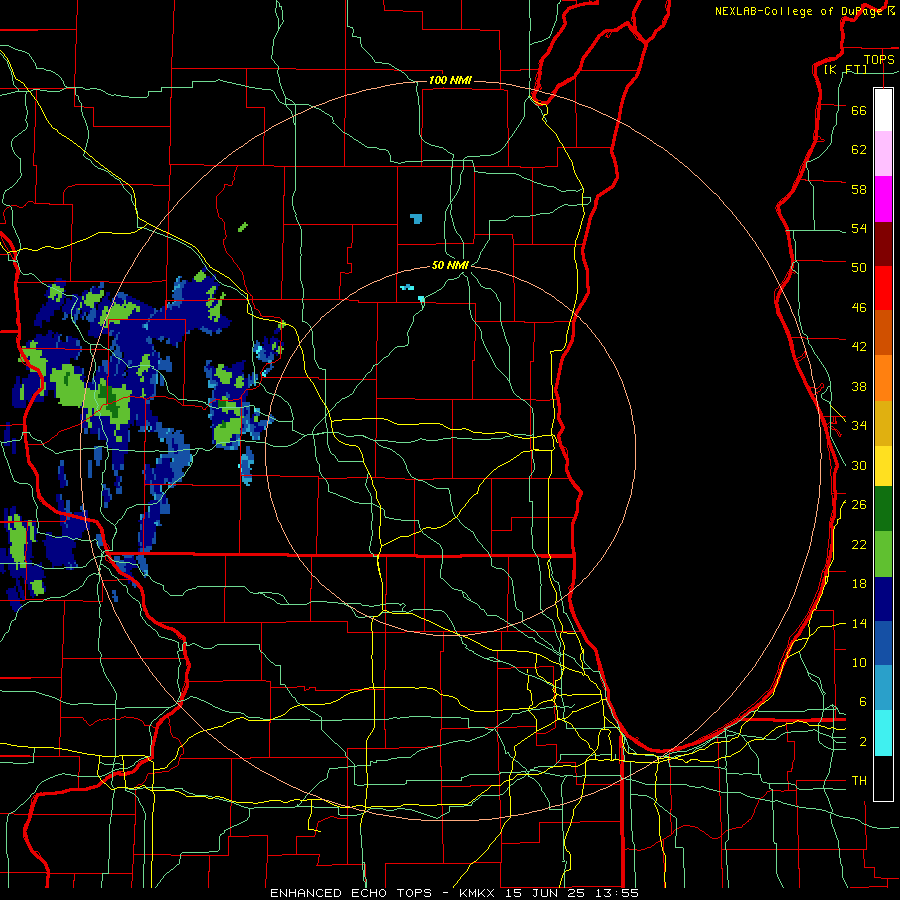The image size is (900, 900).
Task: Click the white swatch atop the tops legend
Action: (883, 110)
